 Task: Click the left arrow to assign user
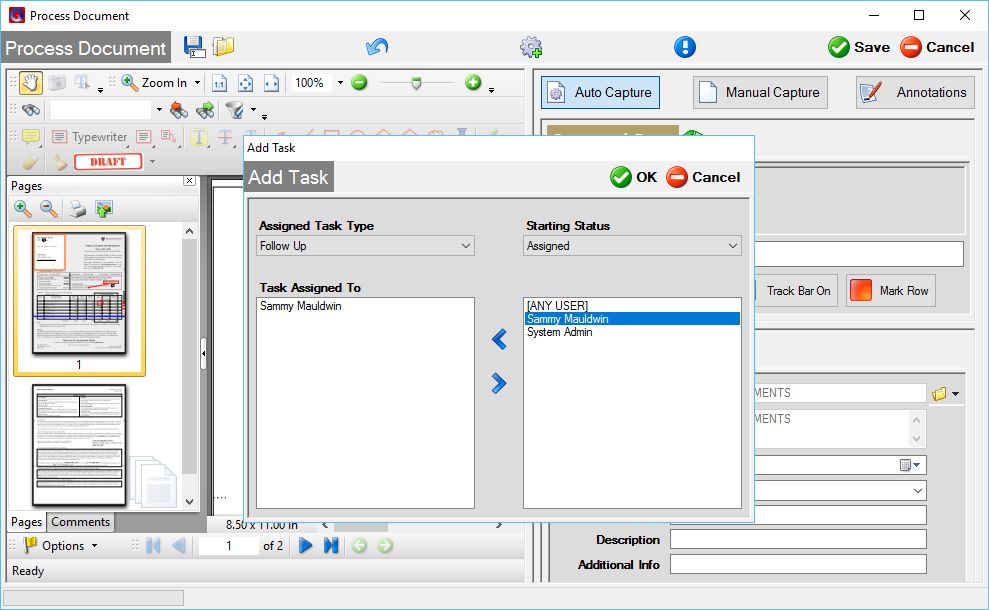point(499,339)
